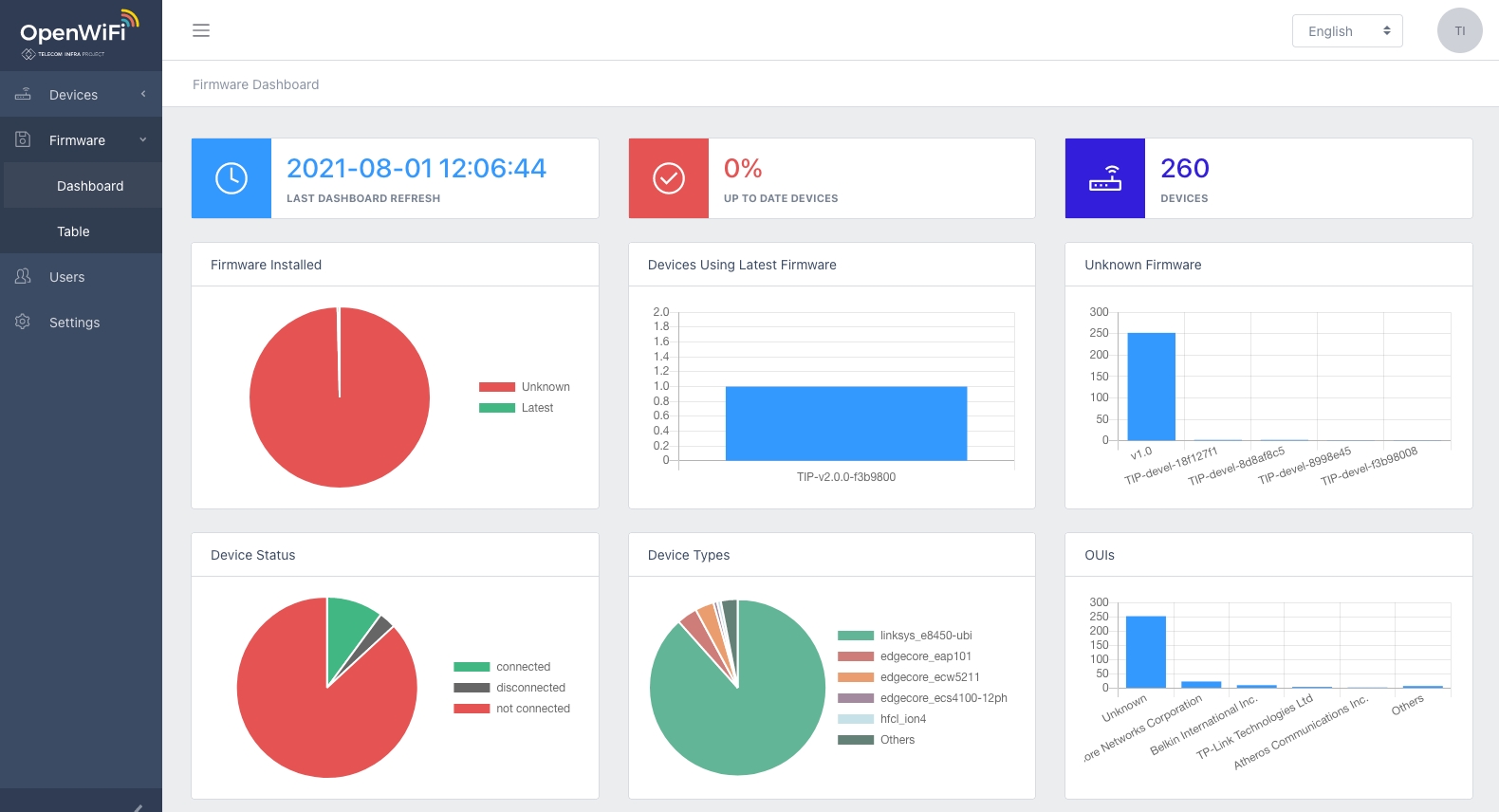Toggle the Unknown legend in Firmware Installed
This screenshot has height=812, width=1499.
[524, 387]
